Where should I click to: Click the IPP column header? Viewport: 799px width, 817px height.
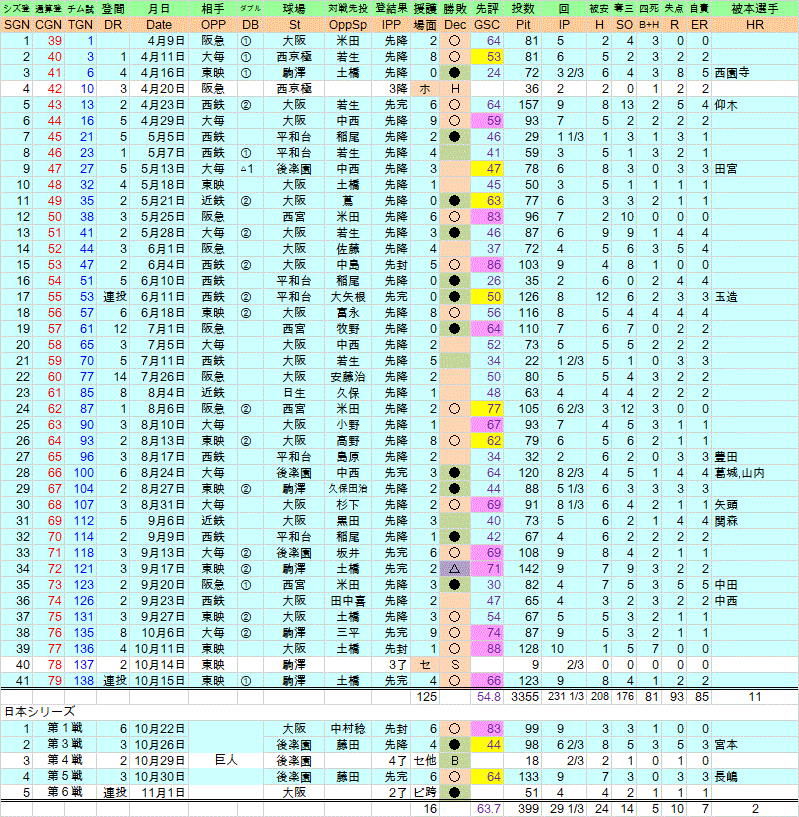click(x=391, y=24)
